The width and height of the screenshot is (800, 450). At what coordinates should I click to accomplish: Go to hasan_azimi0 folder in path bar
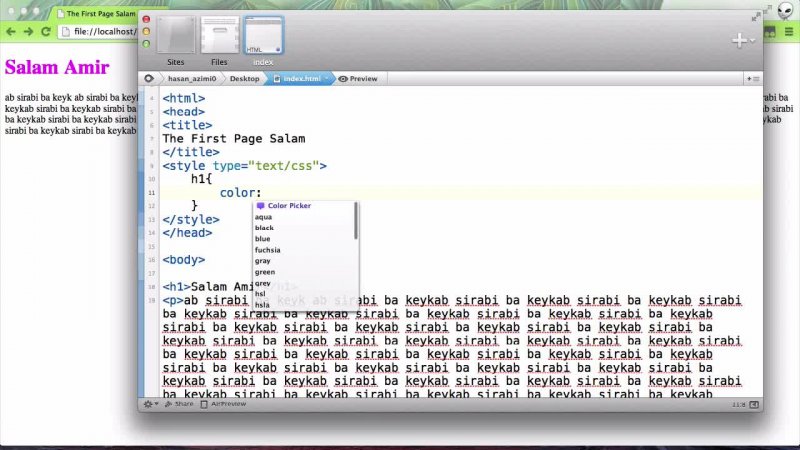[192, 78]
